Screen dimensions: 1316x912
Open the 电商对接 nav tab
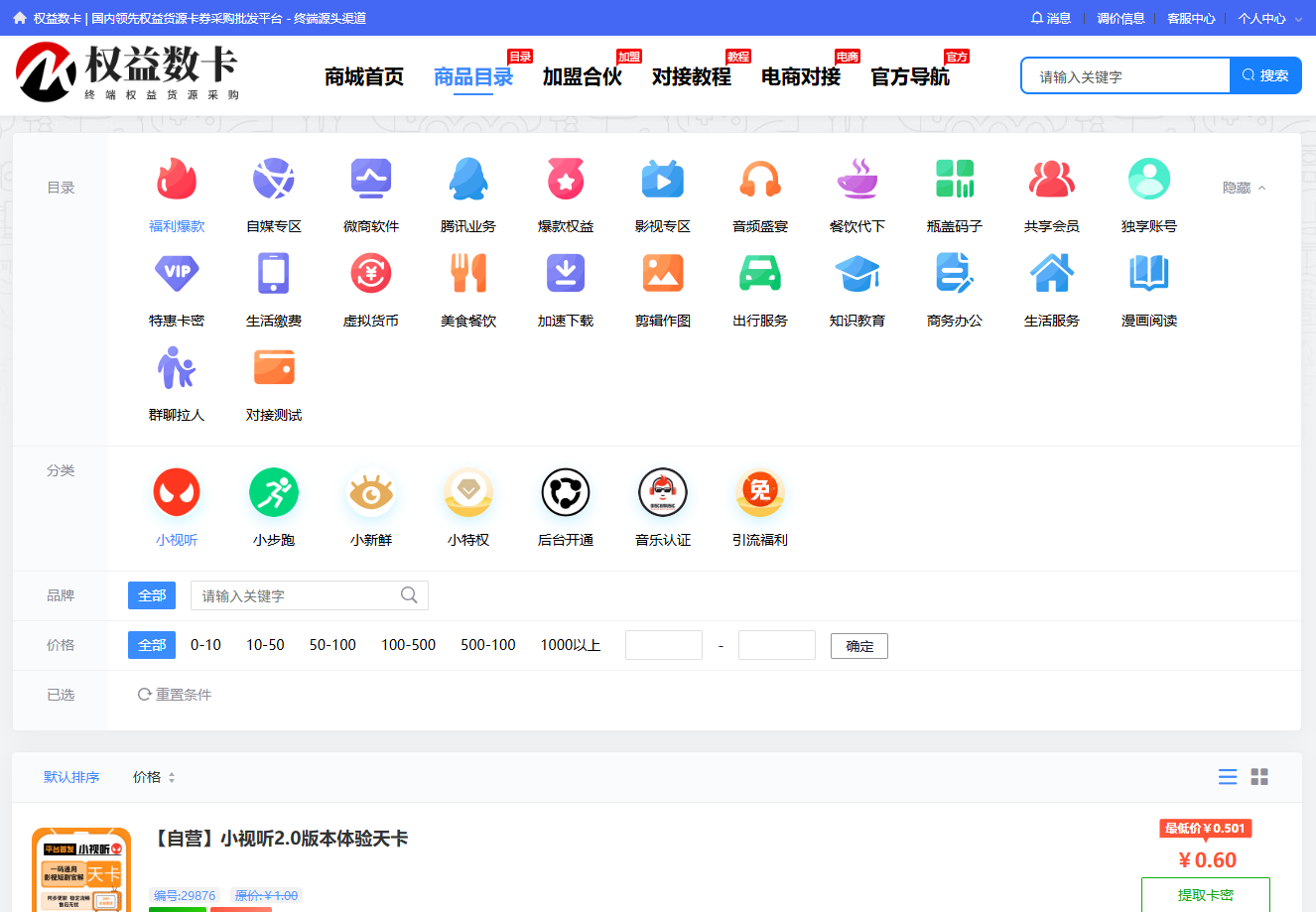coord(801,76)
